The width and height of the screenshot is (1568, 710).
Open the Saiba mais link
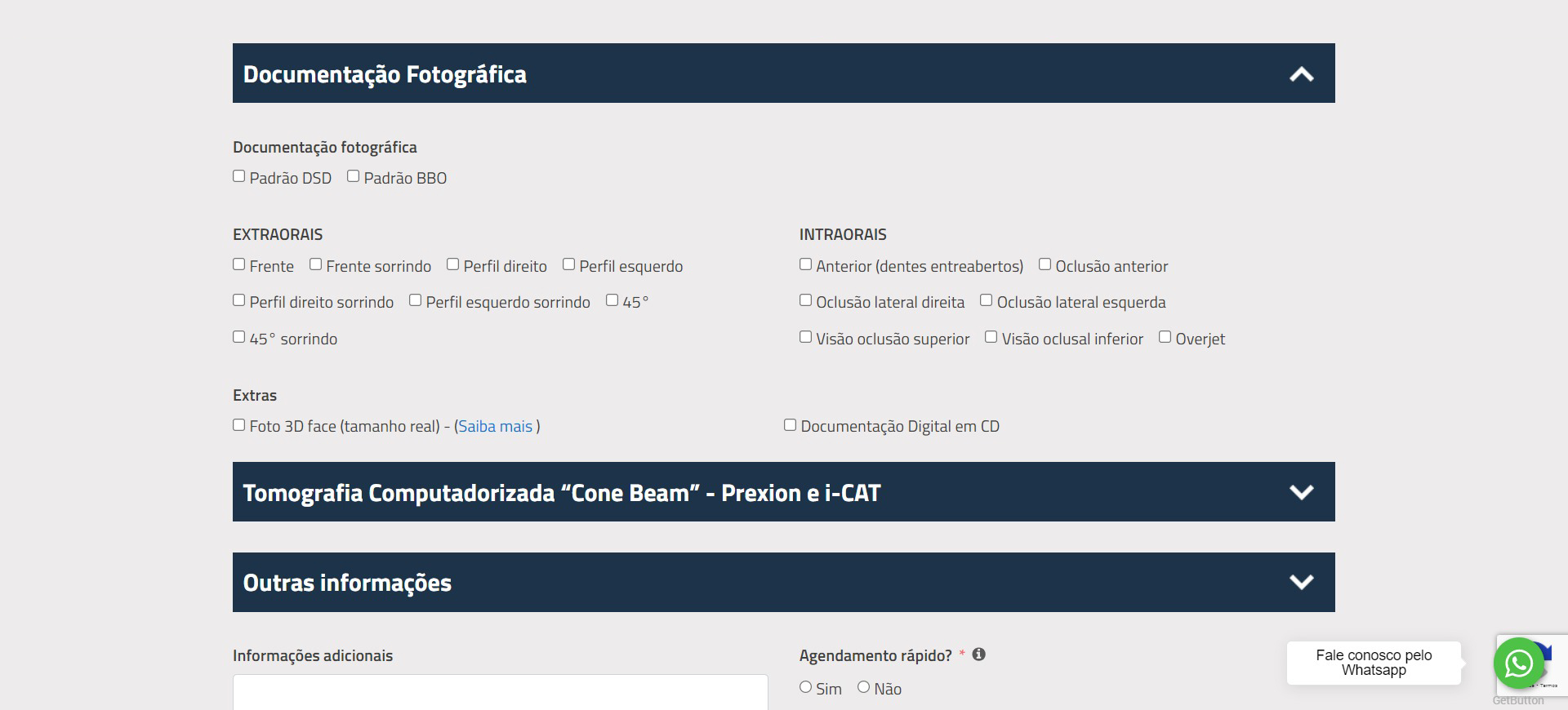495,426
